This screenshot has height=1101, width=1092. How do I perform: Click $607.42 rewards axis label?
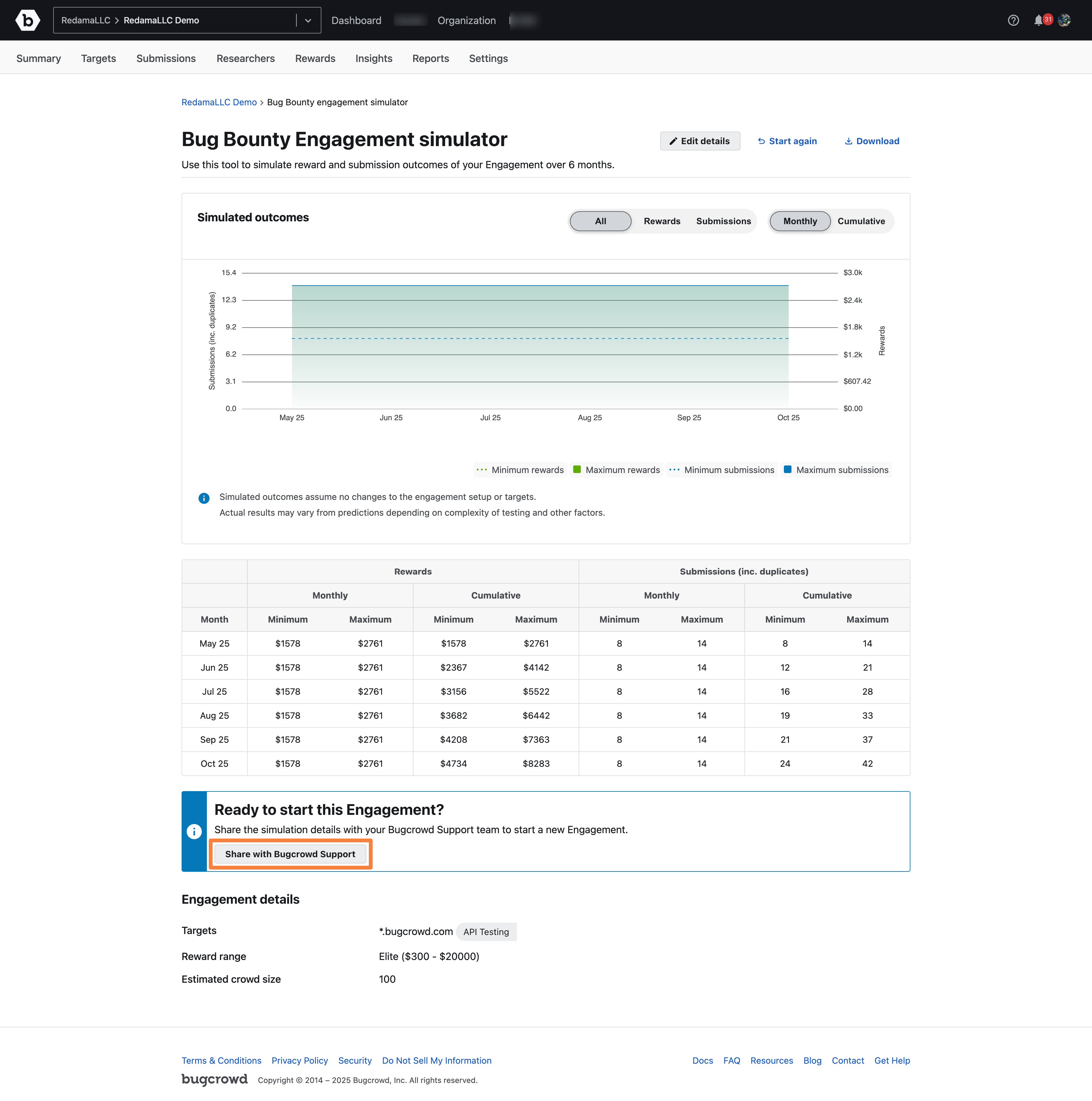pos(857,382)
